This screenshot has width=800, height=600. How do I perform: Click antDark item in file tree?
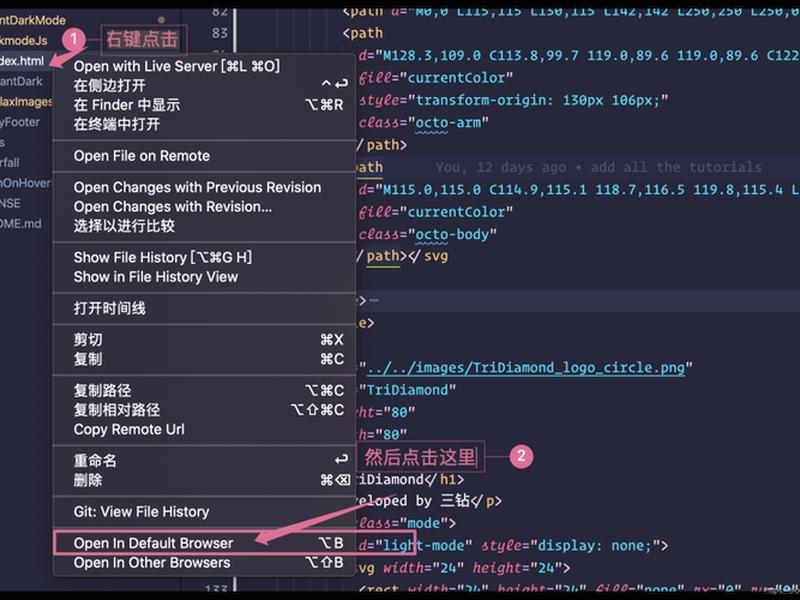[21, 81]
